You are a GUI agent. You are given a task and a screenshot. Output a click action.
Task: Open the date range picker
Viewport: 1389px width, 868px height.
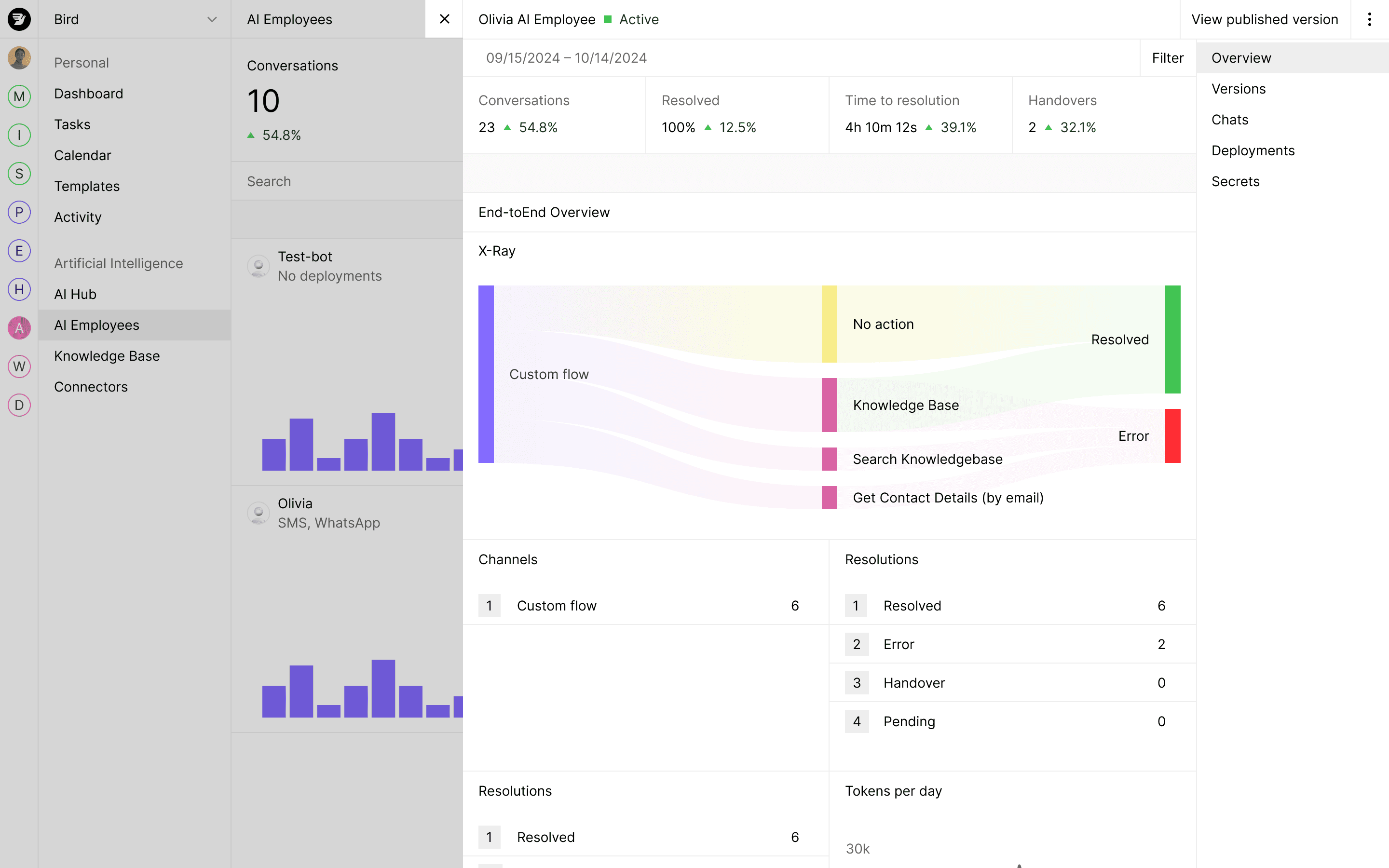[567, 57]
